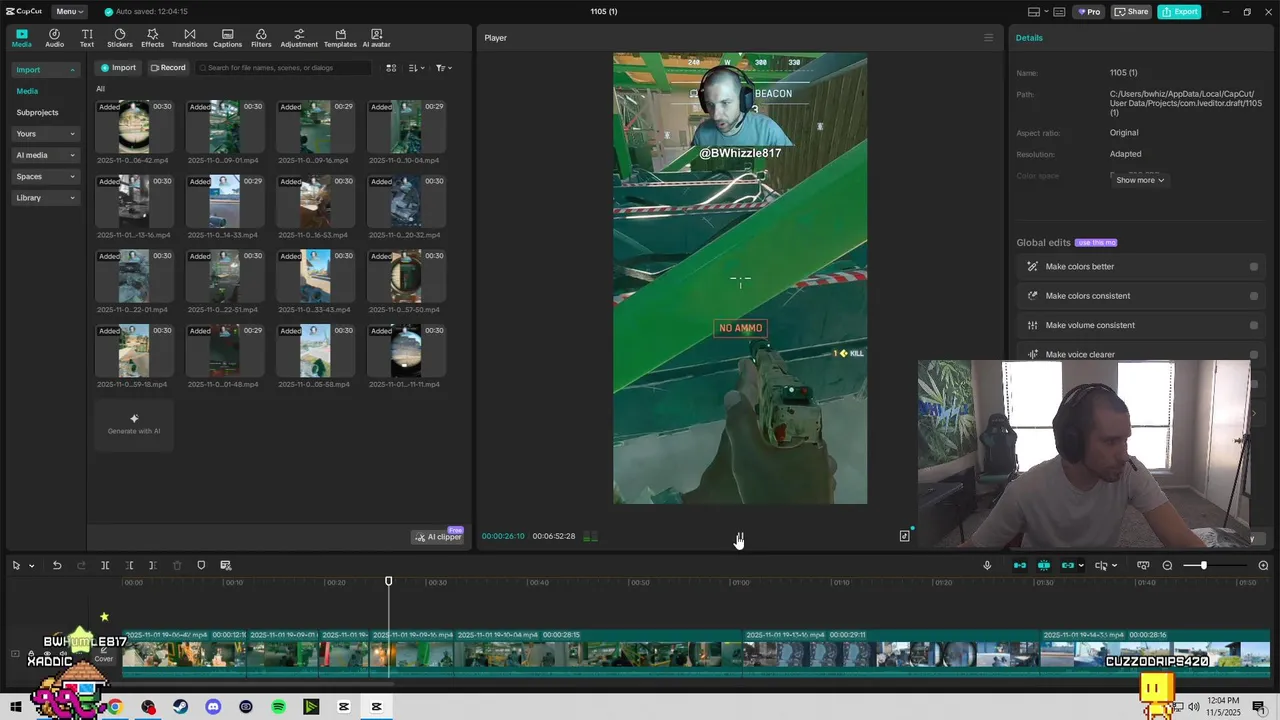Toggle auto snapping in timeline
Viewport: 1280px width, 720px height.
coord(1044,565)
